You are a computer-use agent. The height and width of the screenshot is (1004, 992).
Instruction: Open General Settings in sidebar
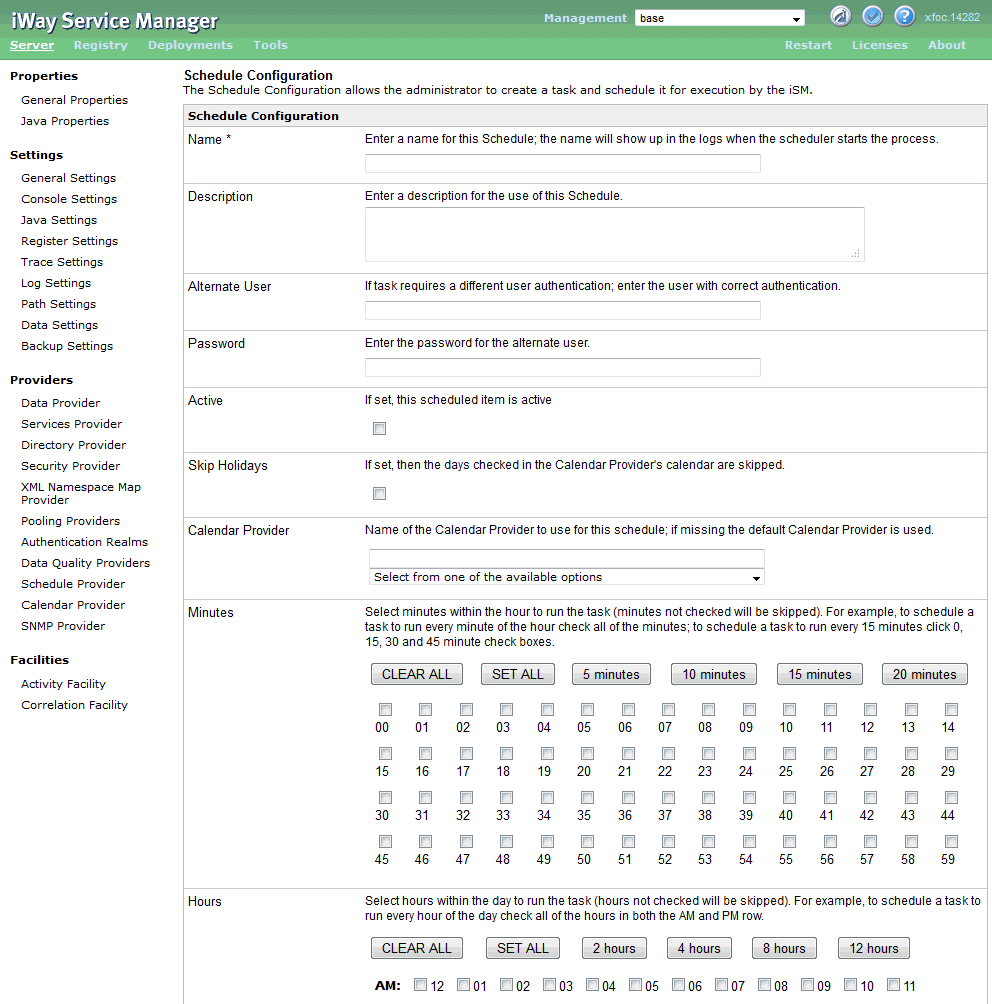[69, 178]
